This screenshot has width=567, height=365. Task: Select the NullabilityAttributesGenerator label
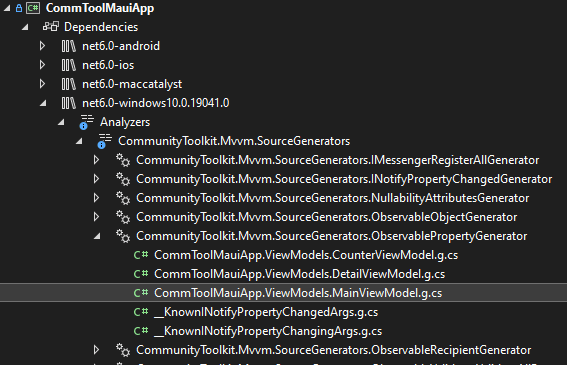[332, 198]
